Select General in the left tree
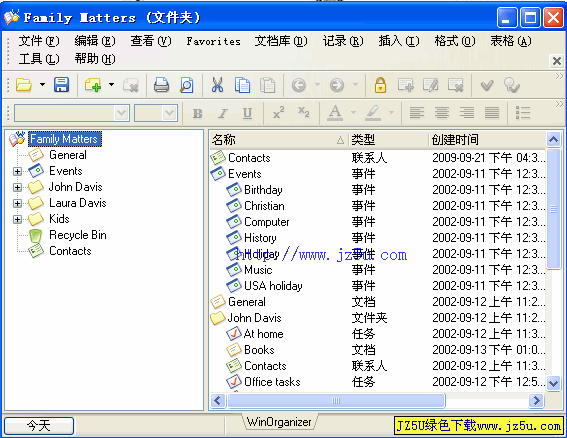 tap(68, 155)
